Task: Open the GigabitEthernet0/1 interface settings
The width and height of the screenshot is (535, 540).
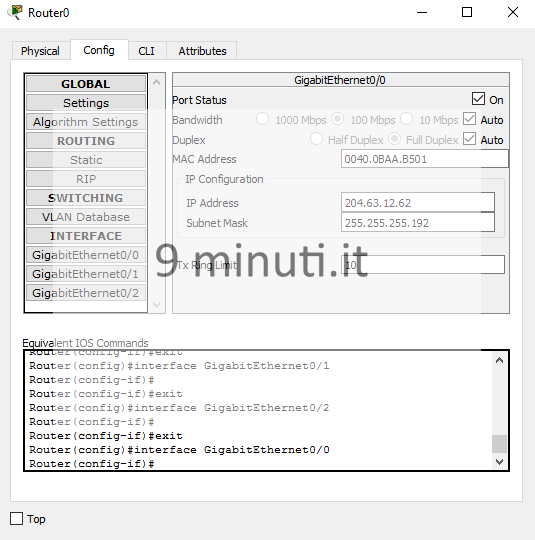Action: (86, 274)
